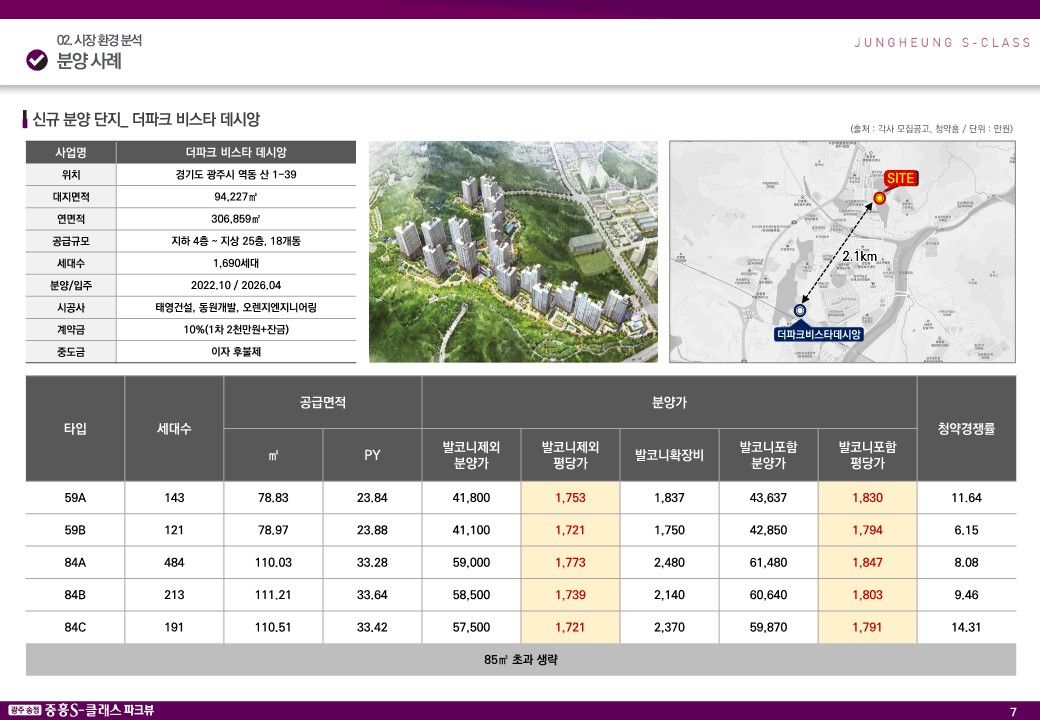
Task: Click the 사업명 header in info table
Action: [x=71, y=153]
